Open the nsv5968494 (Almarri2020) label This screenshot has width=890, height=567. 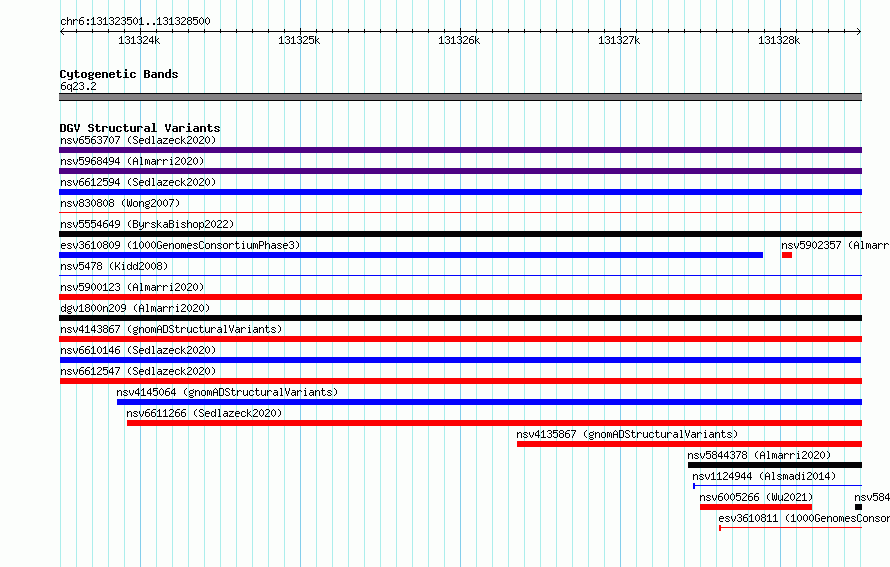pos(132,161)
